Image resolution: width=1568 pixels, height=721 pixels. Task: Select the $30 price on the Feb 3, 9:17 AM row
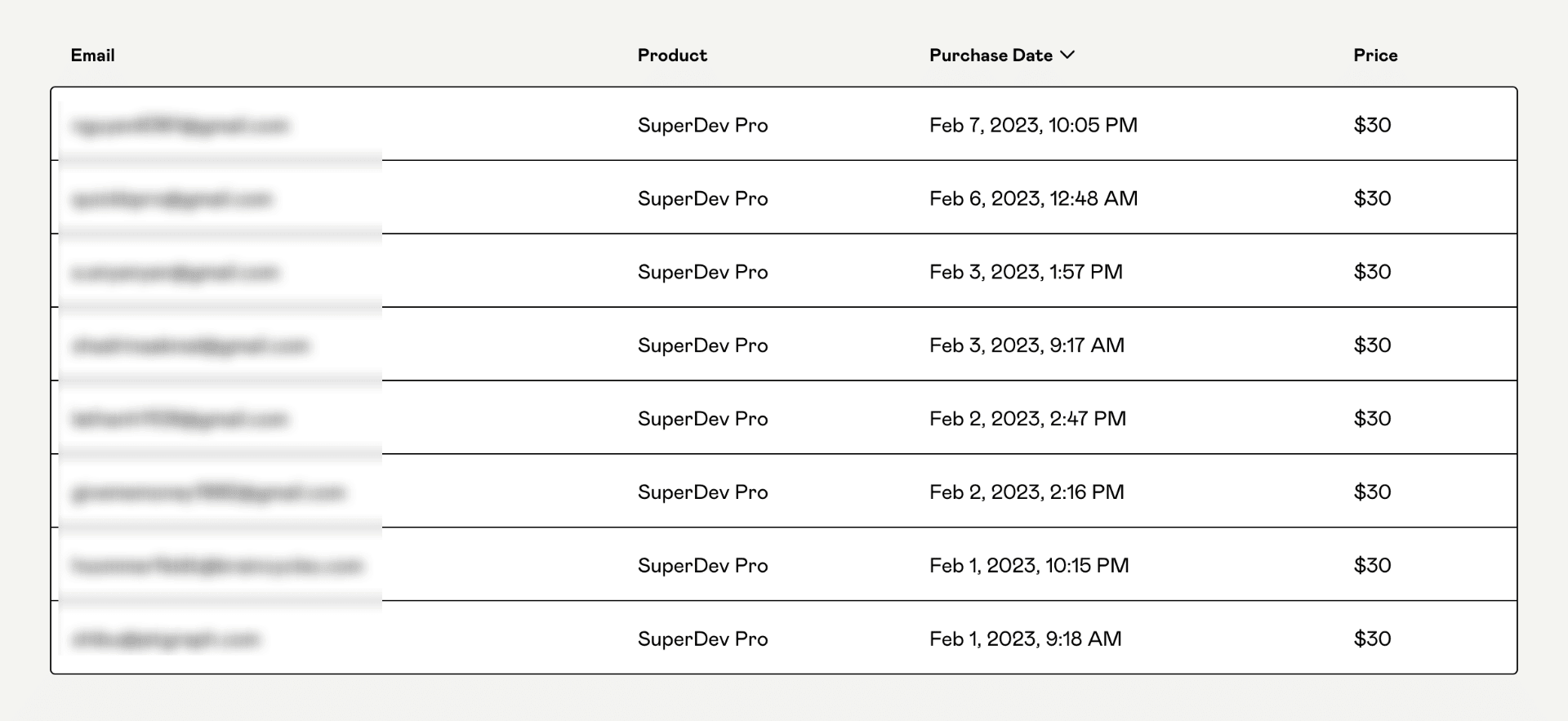tap(1370, 345)
